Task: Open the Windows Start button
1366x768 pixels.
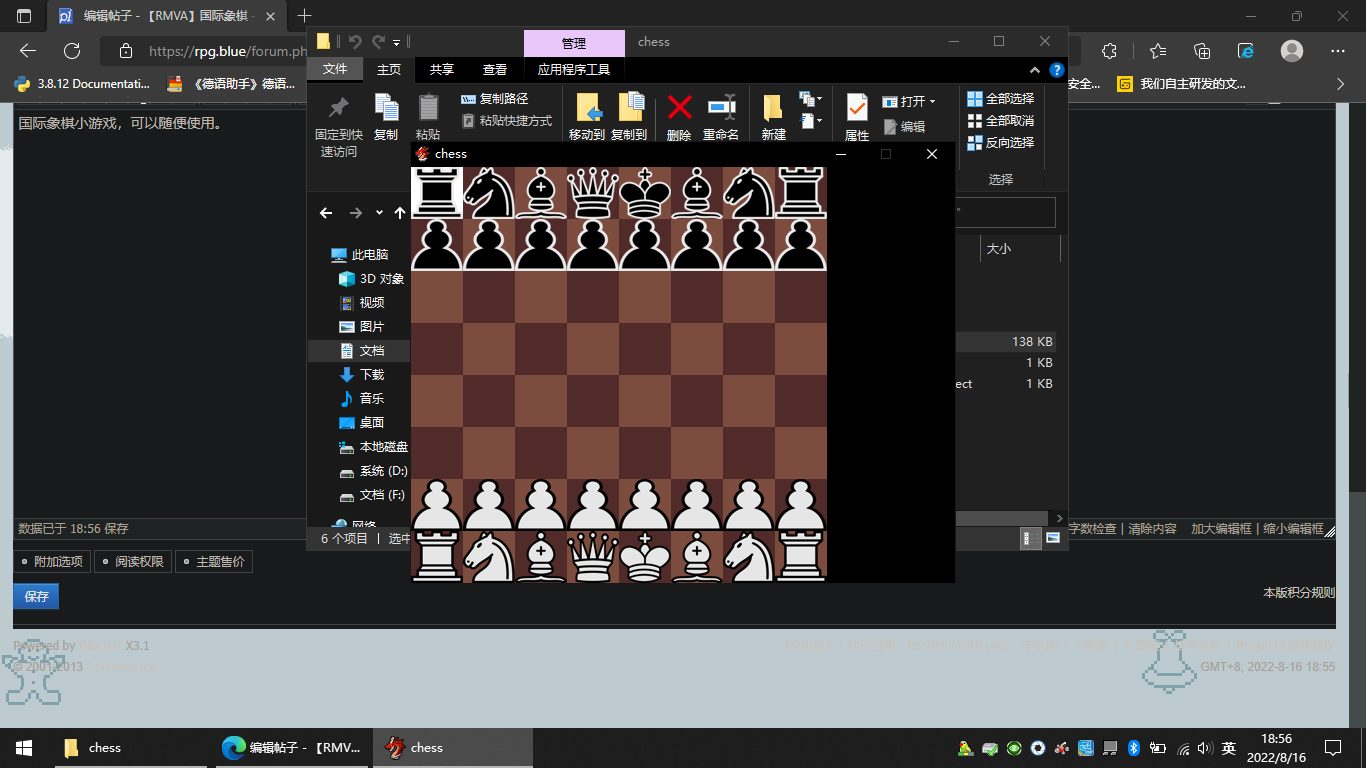Action: pos(24,748)
